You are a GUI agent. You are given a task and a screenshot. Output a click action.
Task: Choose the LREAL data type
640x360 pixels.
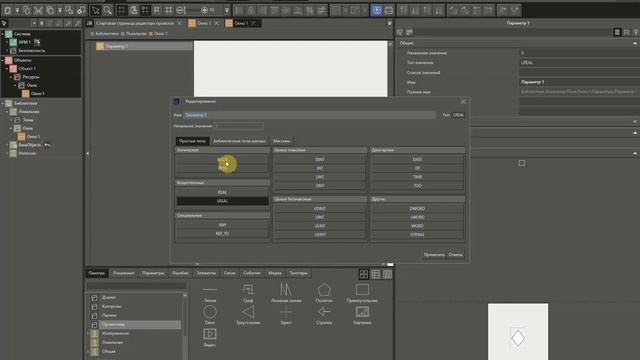click(x=222, y=201)
